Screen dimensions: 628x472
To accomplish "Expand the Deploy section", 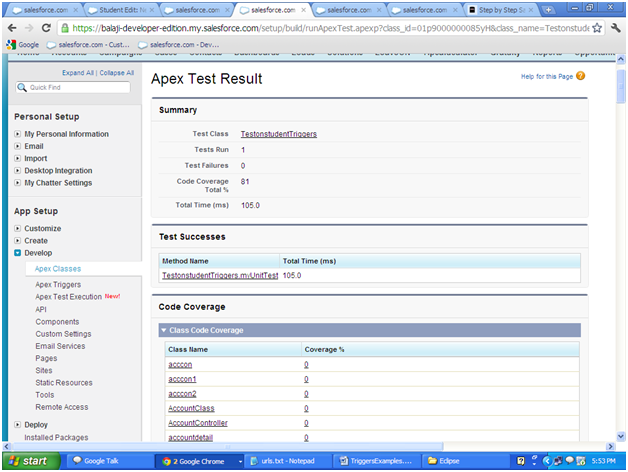I will point(18,425).
